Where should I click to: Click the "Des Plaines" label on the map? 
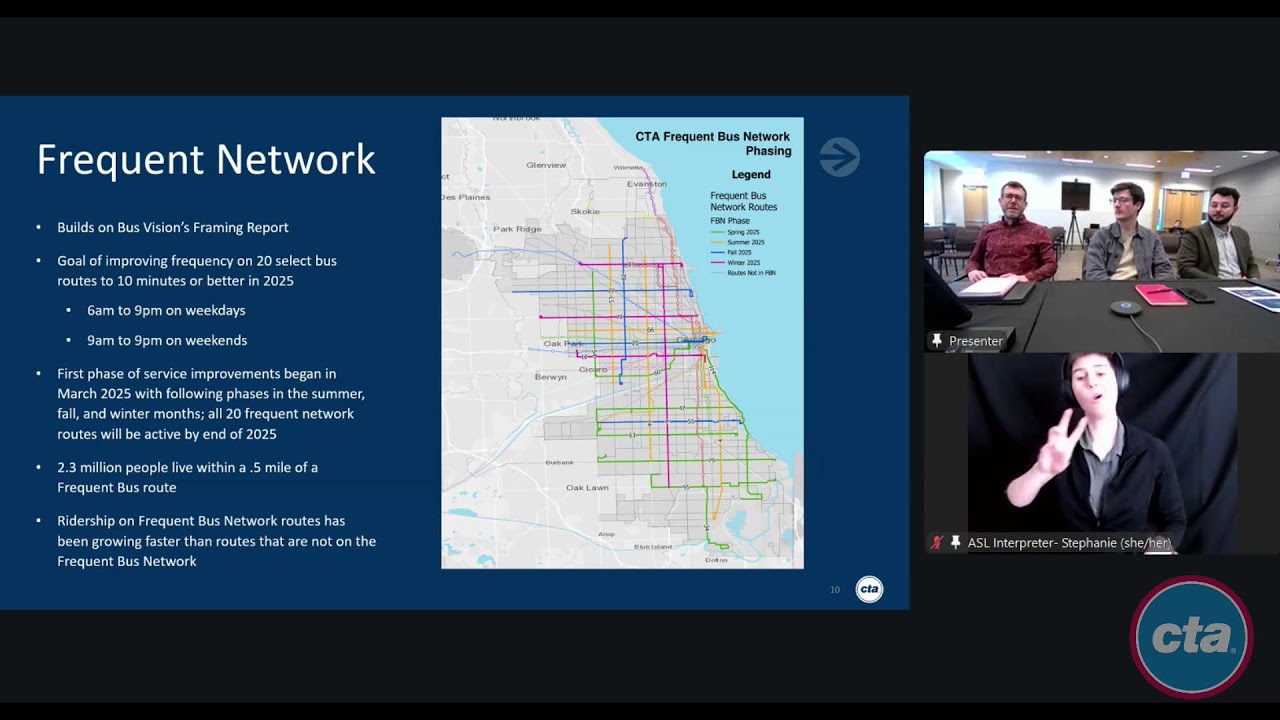coord(466,197)
